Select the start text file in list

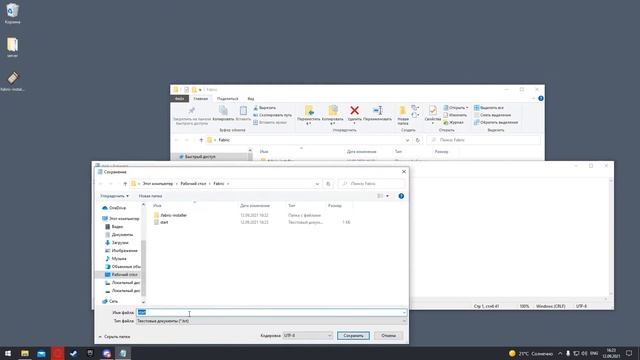pyautogui.click(x=164, y=222)
